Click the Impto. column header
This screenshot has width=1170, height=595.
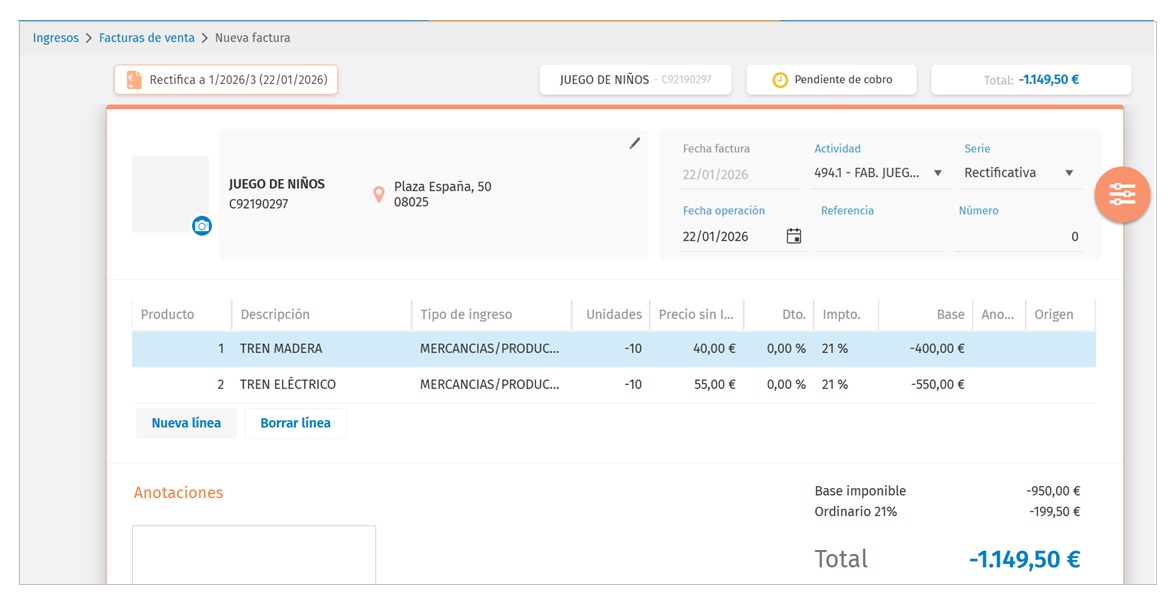(846, 315)
